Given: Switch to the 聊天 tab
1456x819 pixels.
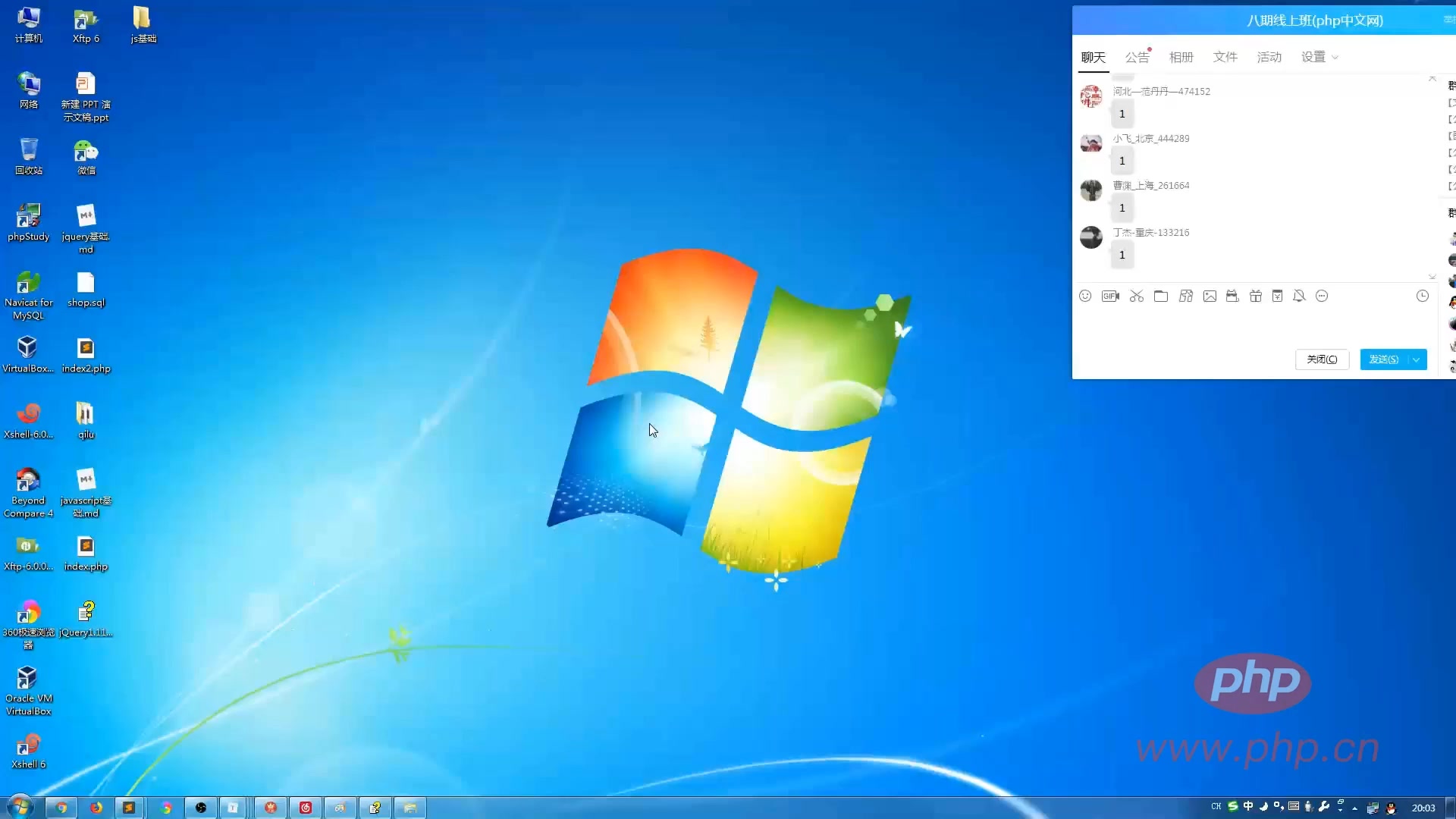Looking at the screenshot, I should point(1094,57).
